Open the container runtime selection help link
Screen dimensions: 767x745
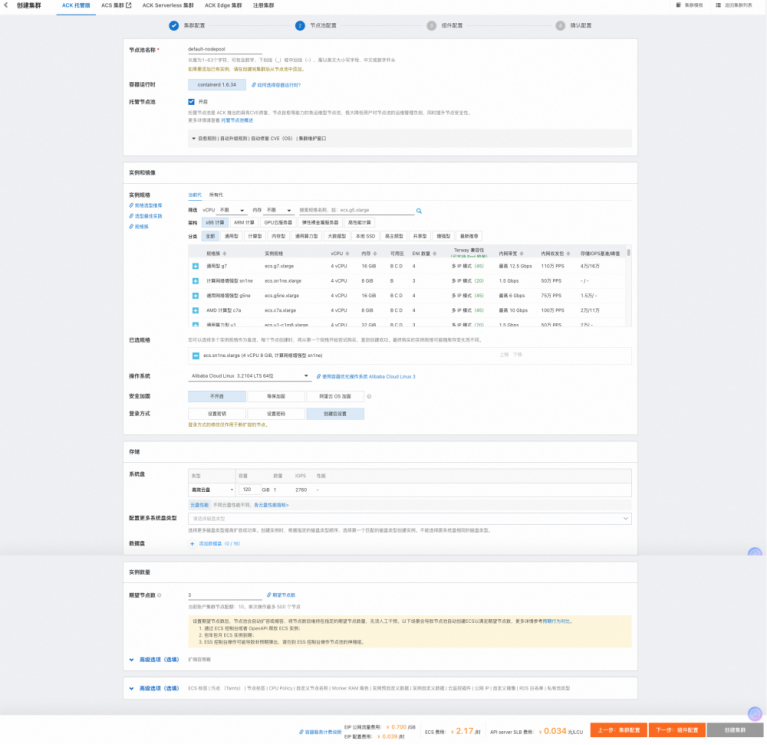(x=276, y=85)
